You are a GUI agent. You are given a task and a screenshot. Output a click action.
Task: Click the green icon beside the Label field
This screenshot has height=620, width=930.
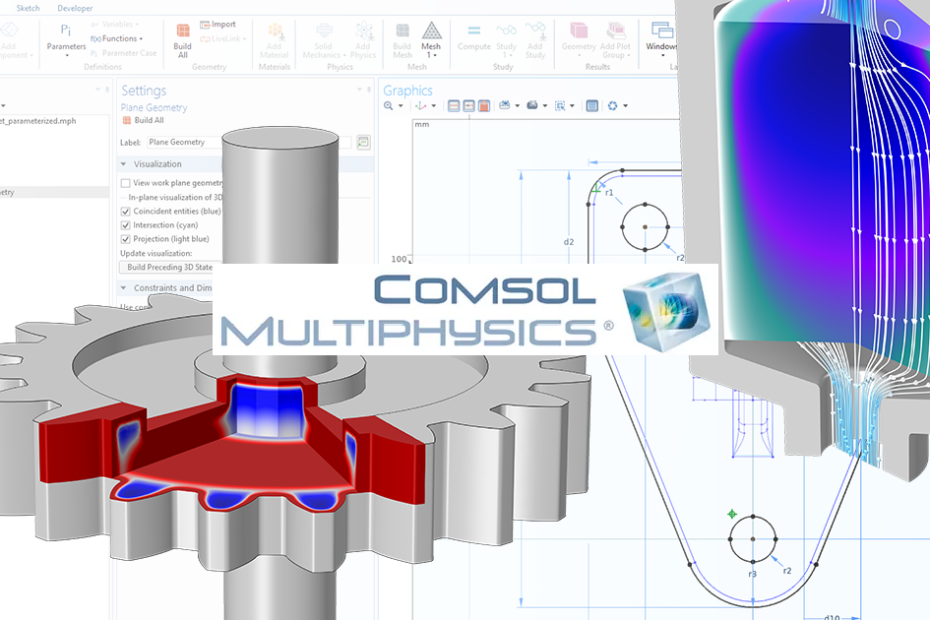(363, 142)
